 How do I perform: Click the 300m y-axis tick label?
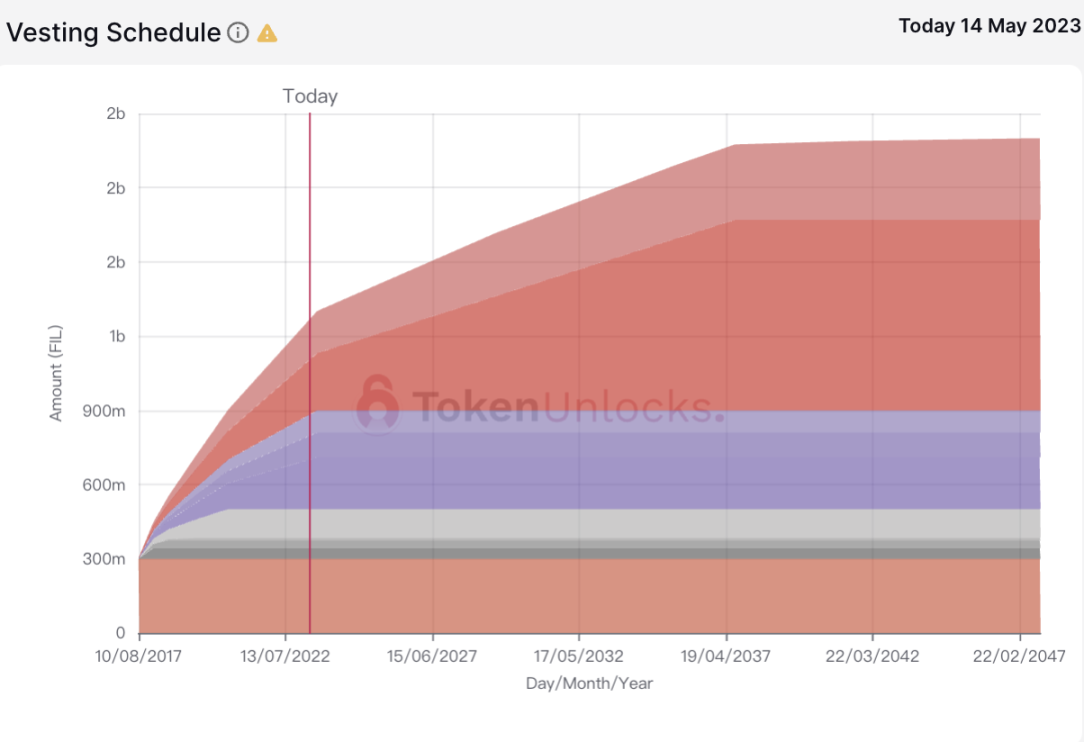104,559
